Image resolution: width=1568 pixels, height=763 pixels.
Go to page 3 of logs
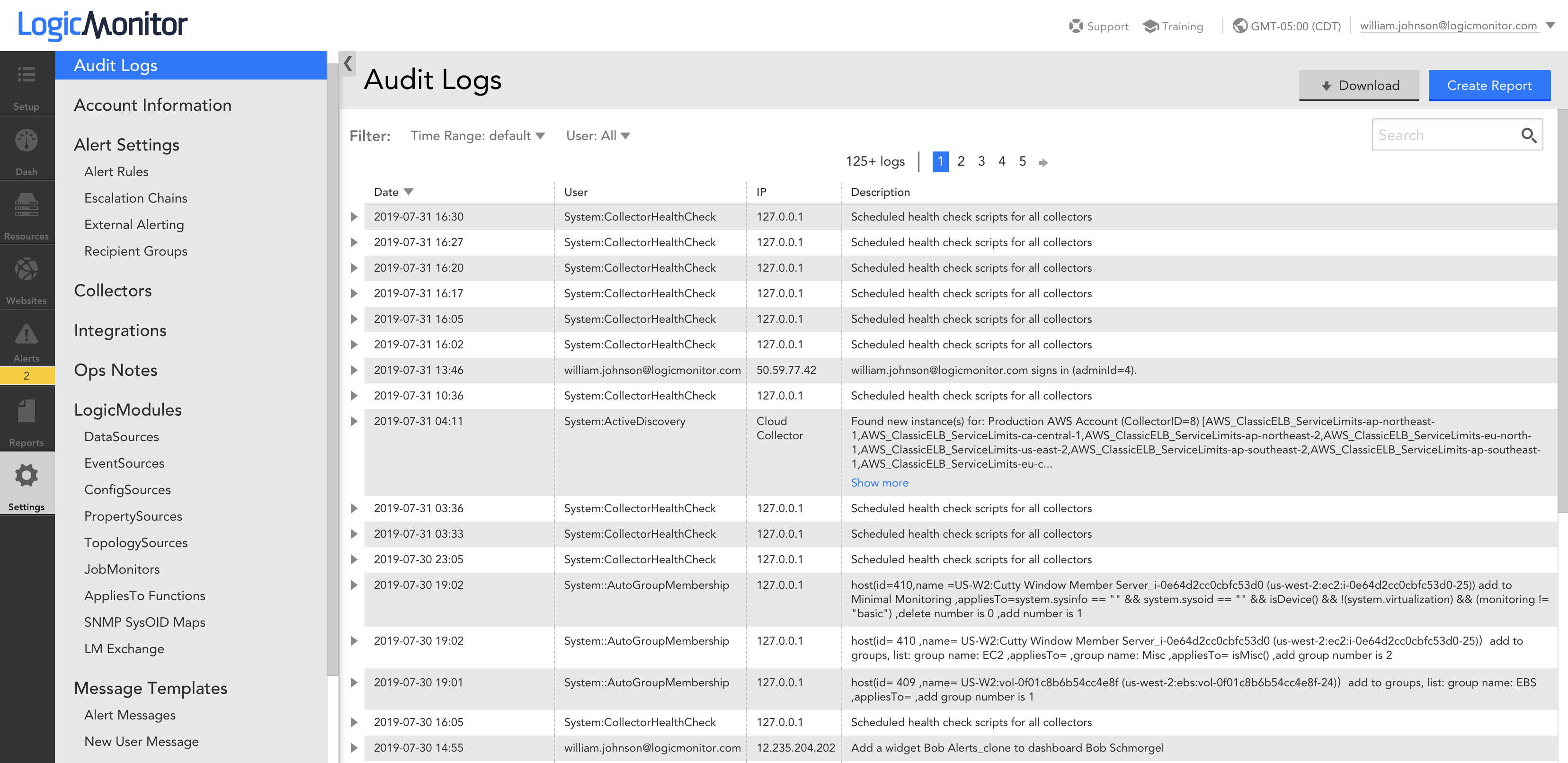(981, 161)
